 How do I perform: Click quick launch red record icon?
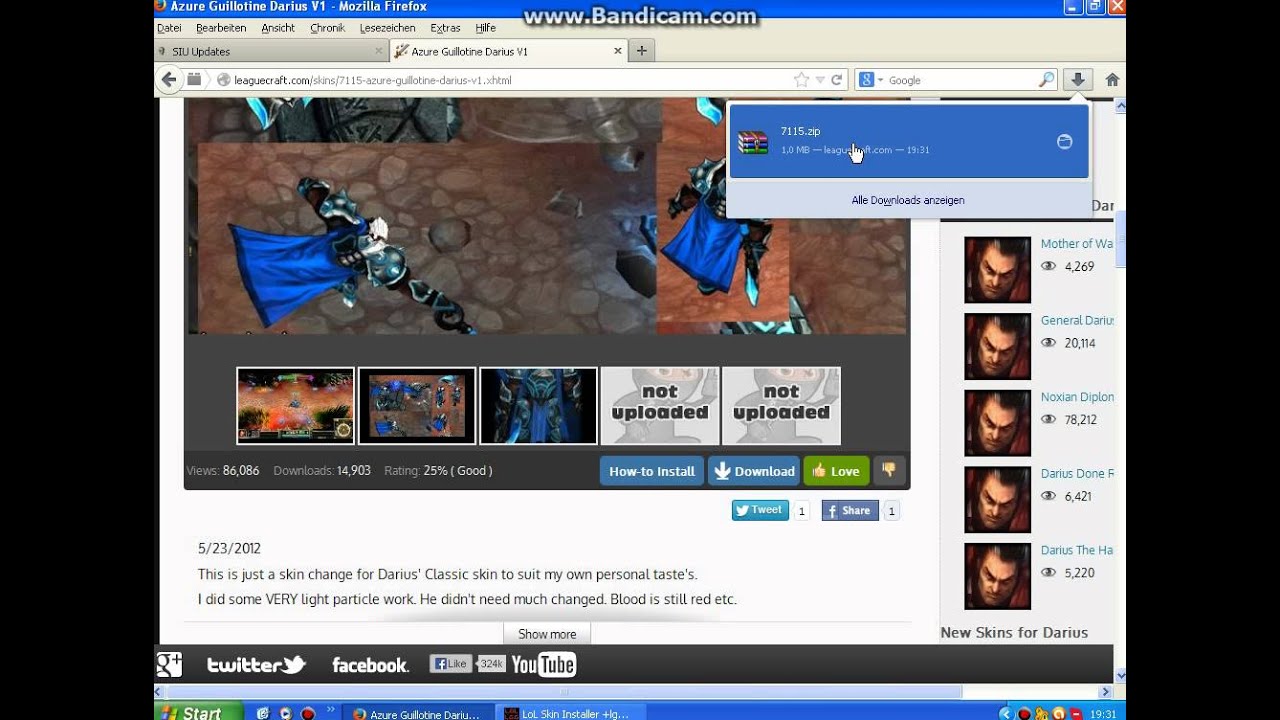(x=308, y=713)
